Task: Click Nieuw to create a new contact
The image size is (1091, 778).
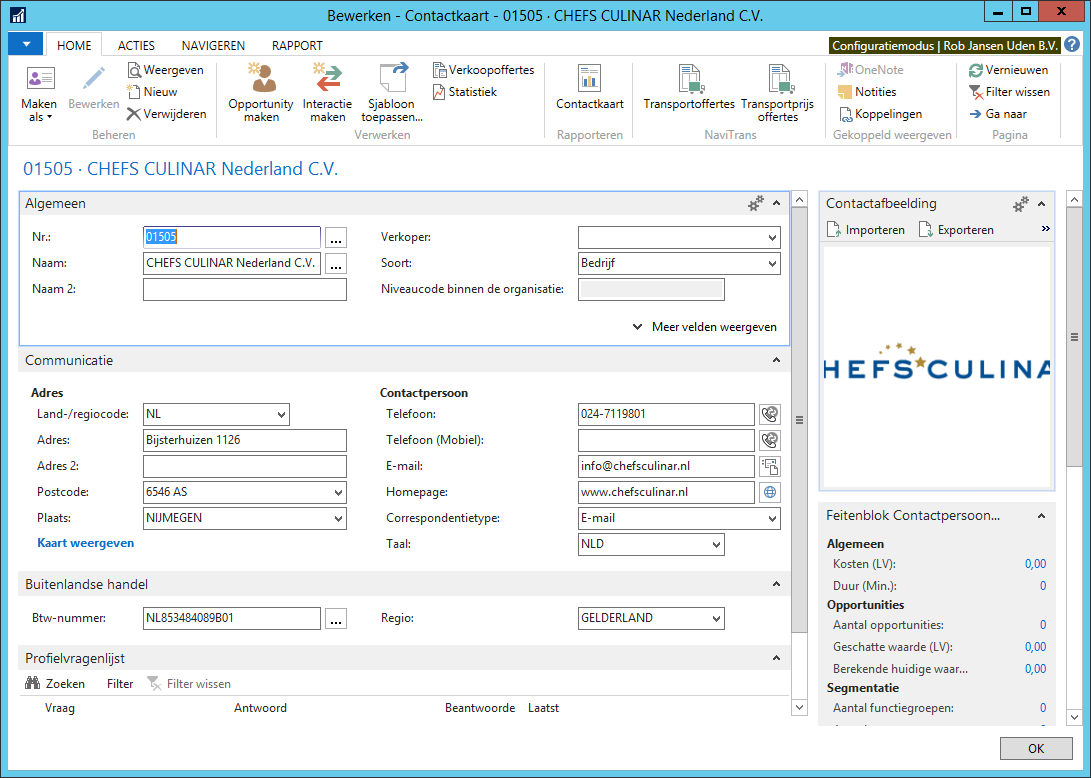Action: pyautogui.click(x=152, y=92)
